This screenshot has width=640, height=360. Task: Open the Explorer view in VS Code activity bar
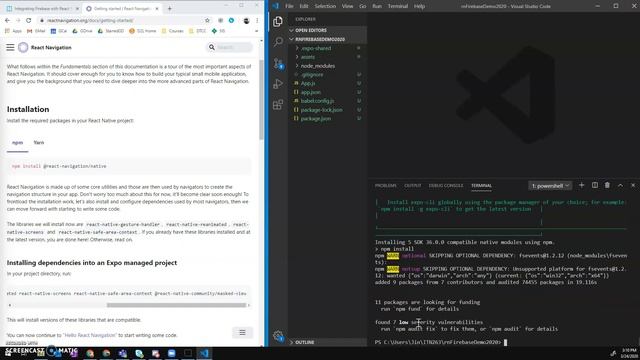278,21
